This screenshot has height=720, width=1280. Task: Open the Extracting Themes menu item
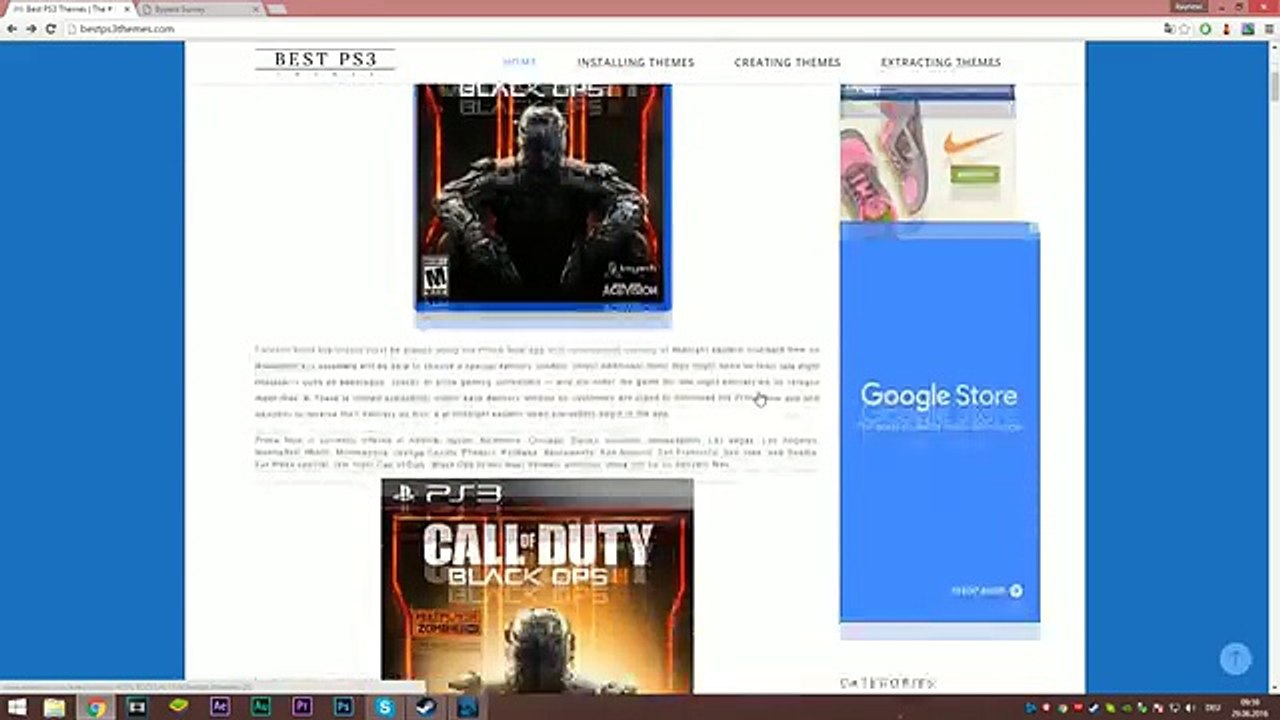941,62
